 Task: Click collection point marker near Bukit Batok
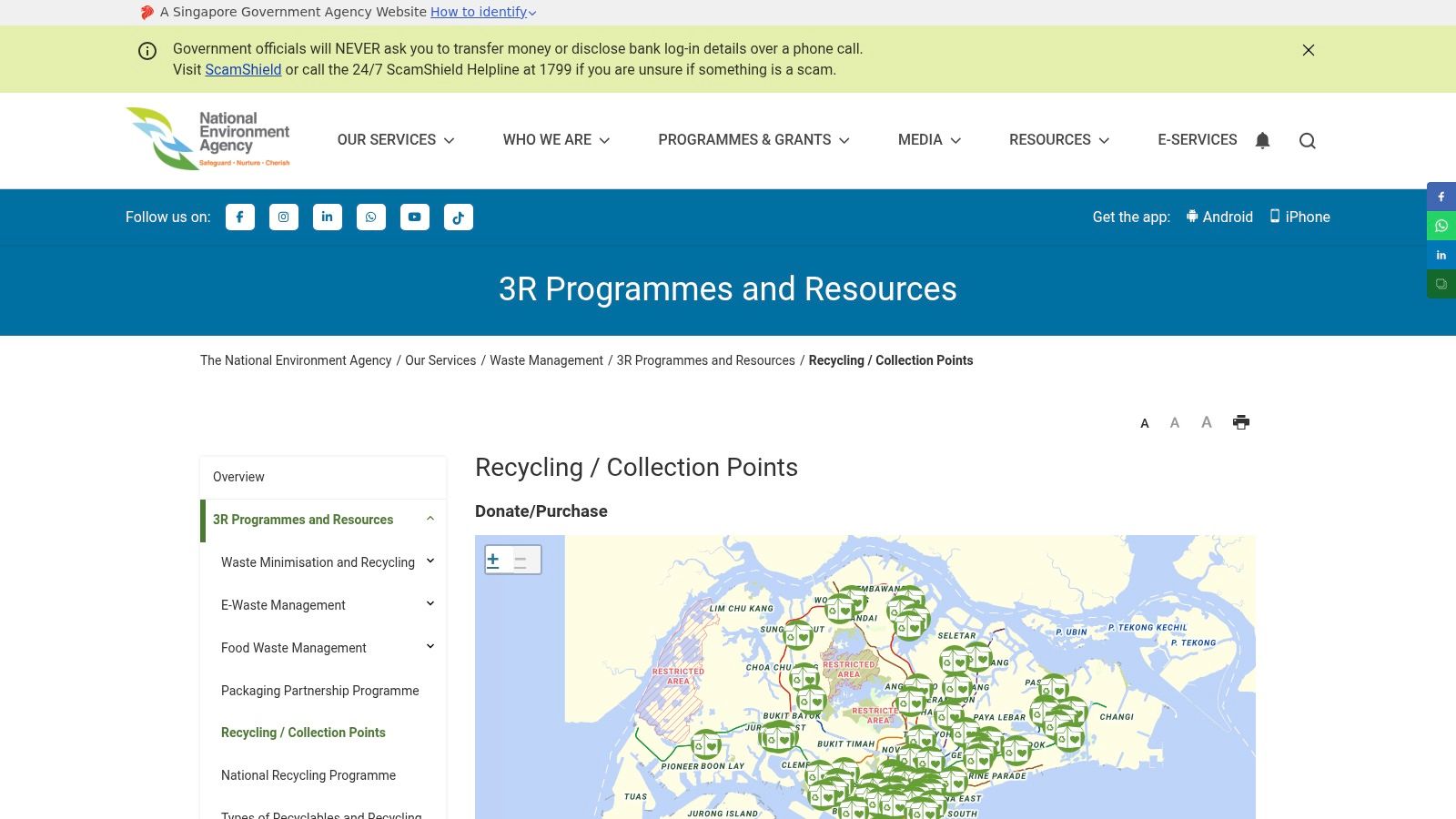tap(811, 699)
